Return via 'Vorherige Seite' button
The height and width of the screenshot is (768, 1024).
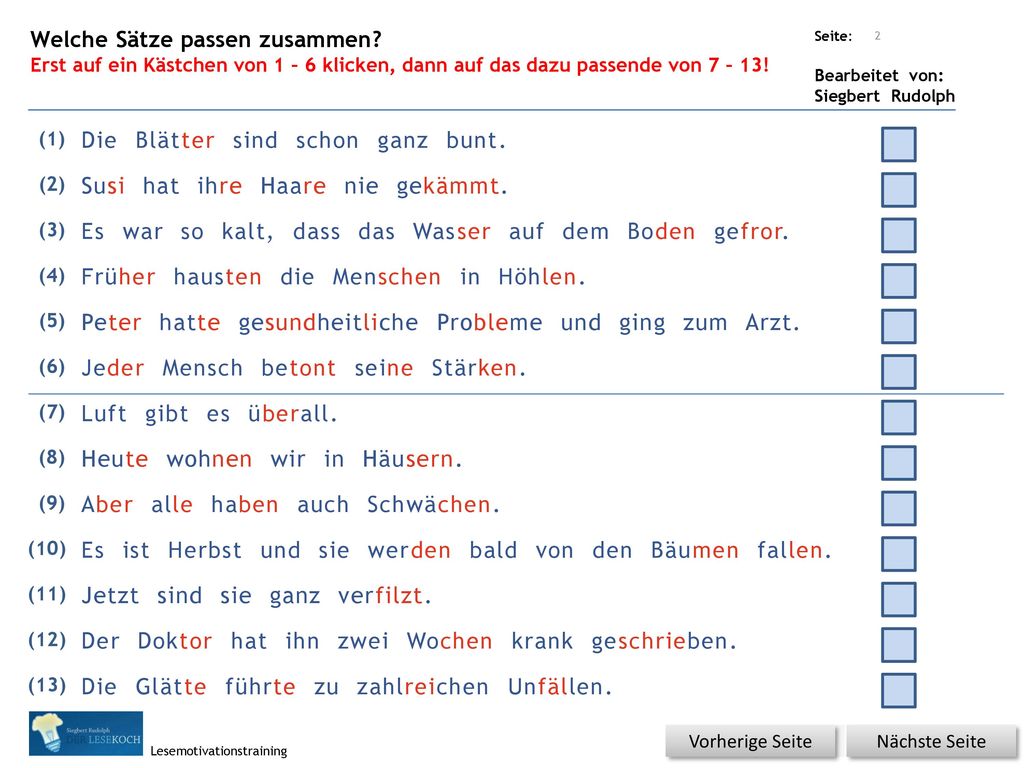coord(750,742)
